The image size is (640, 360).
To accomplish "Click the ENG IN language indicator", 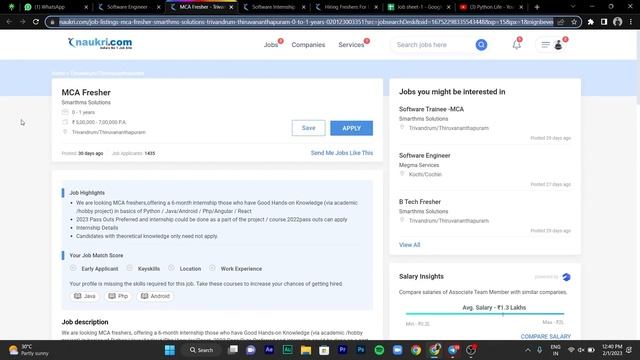I will click(x=555, y=350).
